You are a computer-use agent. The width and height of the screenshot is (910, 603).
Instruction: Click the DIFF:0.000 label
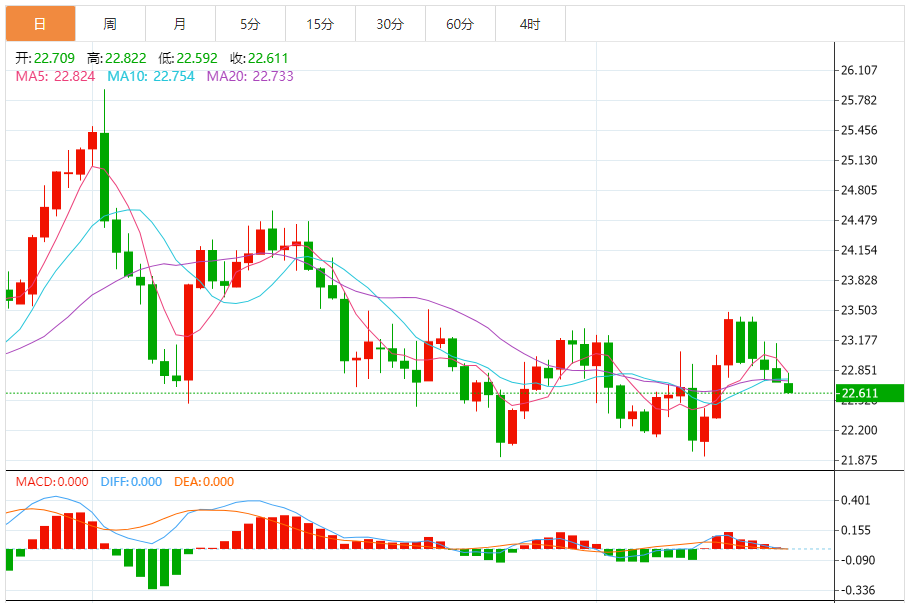coord(131,482)
